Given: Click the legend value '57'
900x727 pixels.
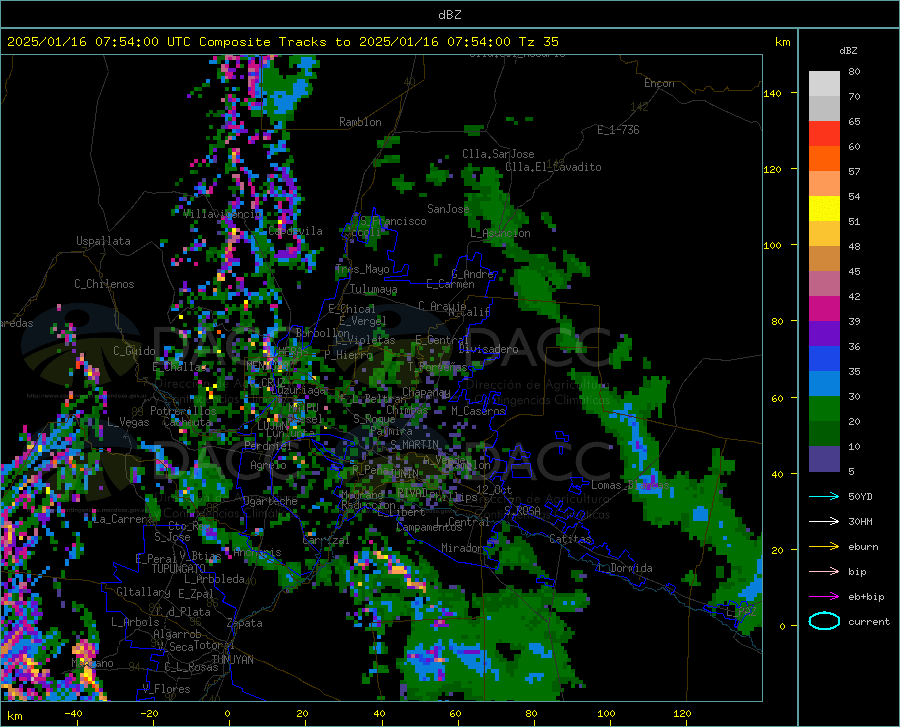Looking at the screenshot, I should (854, 171).
